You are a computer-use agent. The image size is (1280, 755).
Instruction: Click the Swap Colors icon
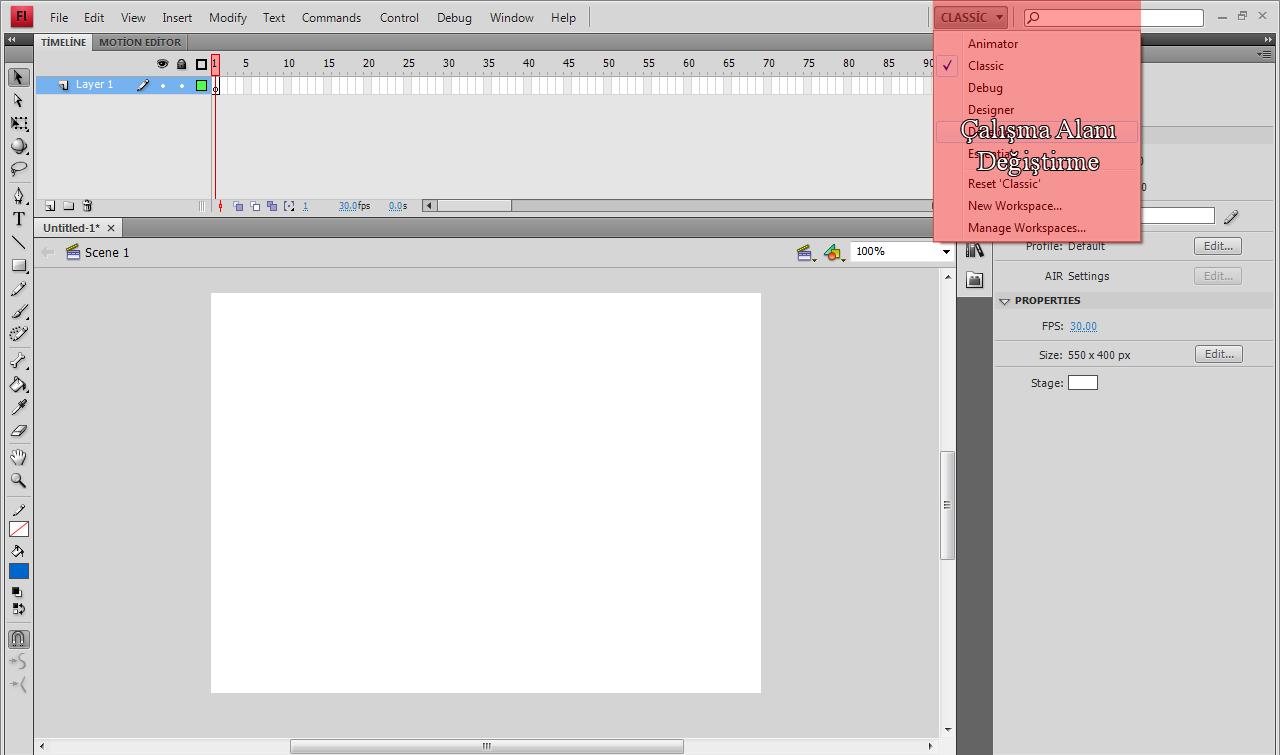coord(18,608)
